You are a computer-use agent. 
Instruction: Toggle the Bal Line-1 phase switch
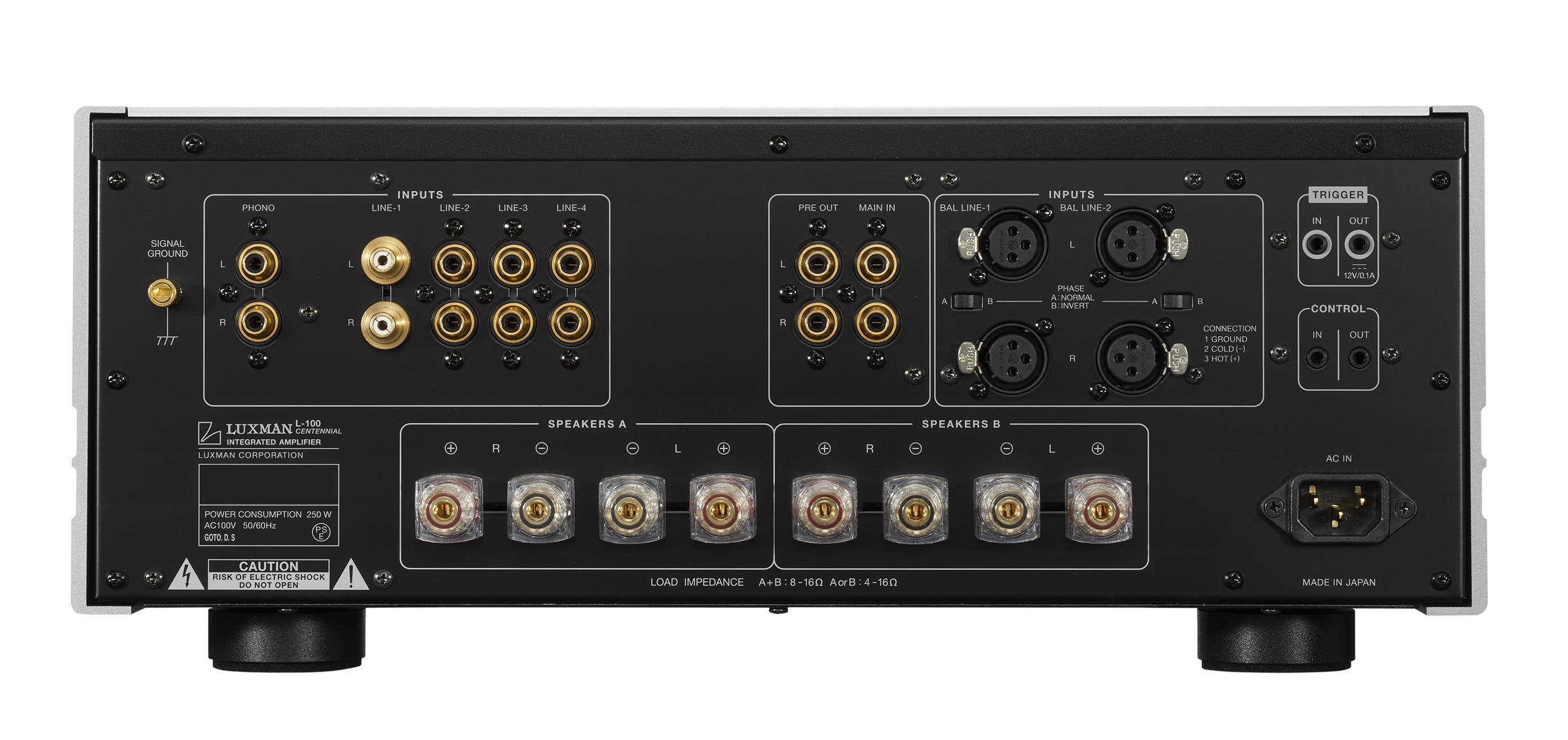click(967, 301)
